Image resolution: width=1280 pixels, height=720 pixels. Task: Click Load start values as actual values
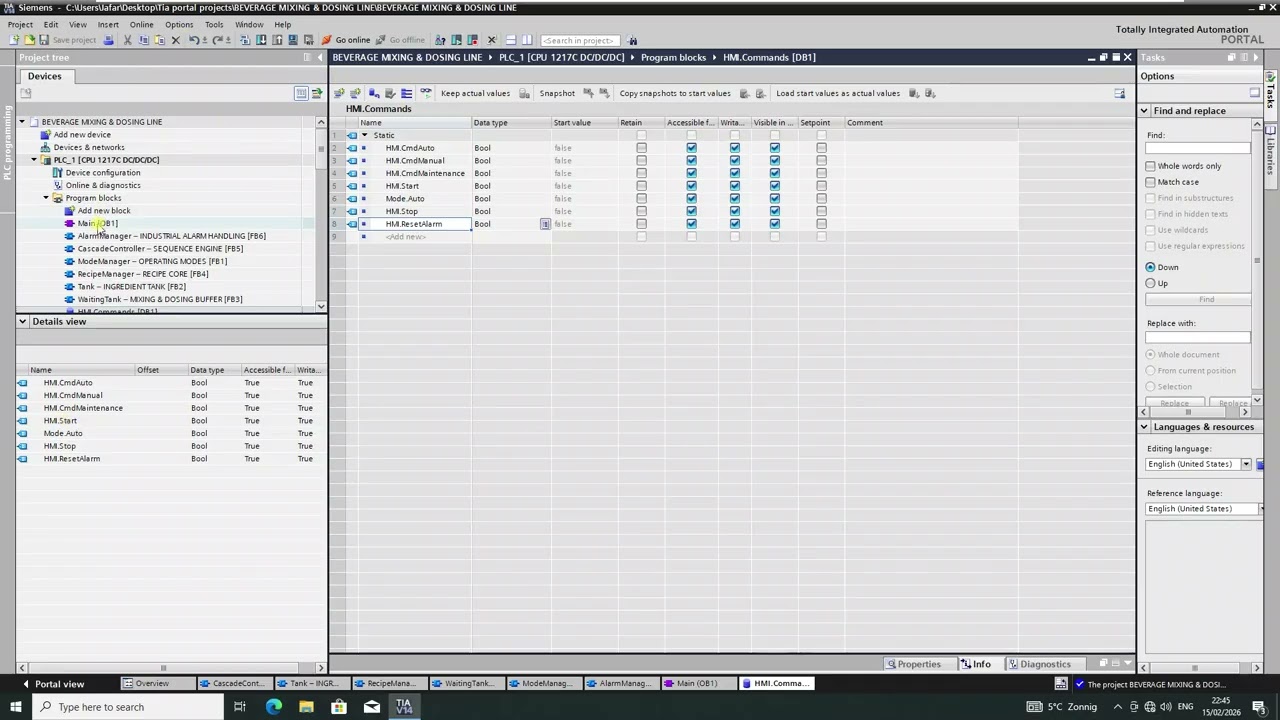[838, 93]
